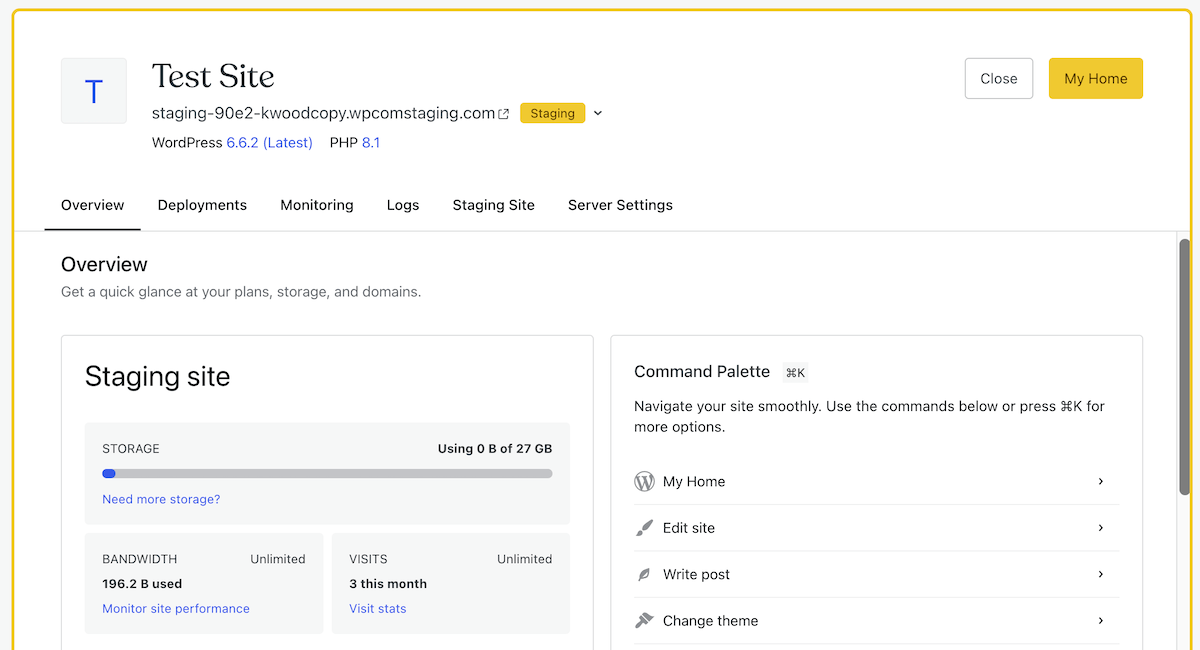Open chevron arrow on Edit site row
This screenshot has width=1200, height=650.
[x=1101, y=527]
